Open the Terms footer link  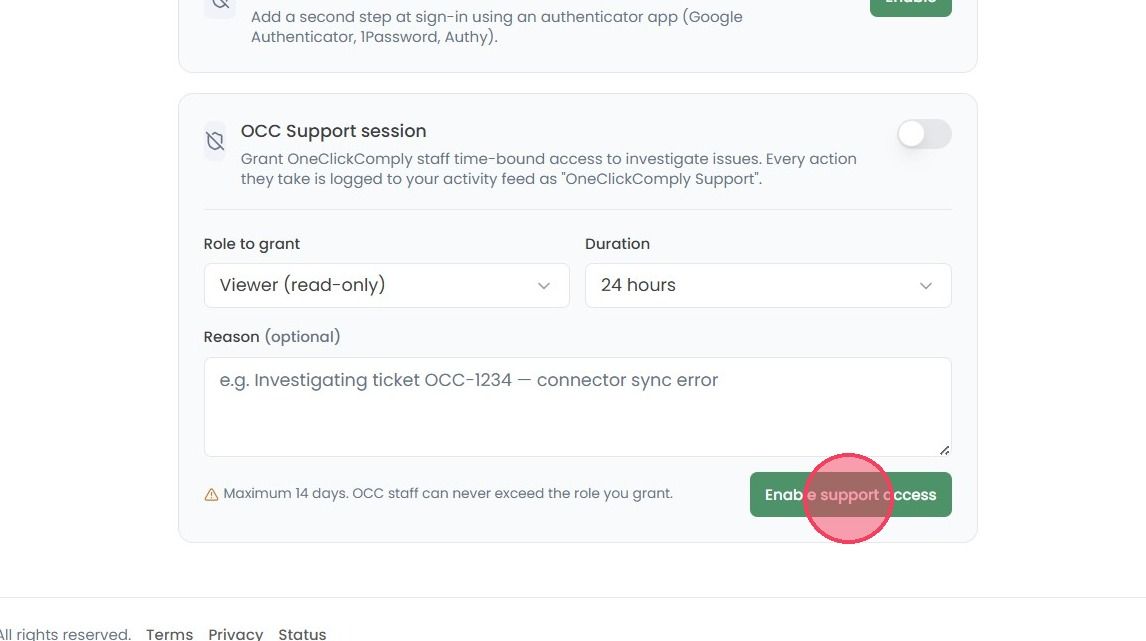[x=170, y=634]
